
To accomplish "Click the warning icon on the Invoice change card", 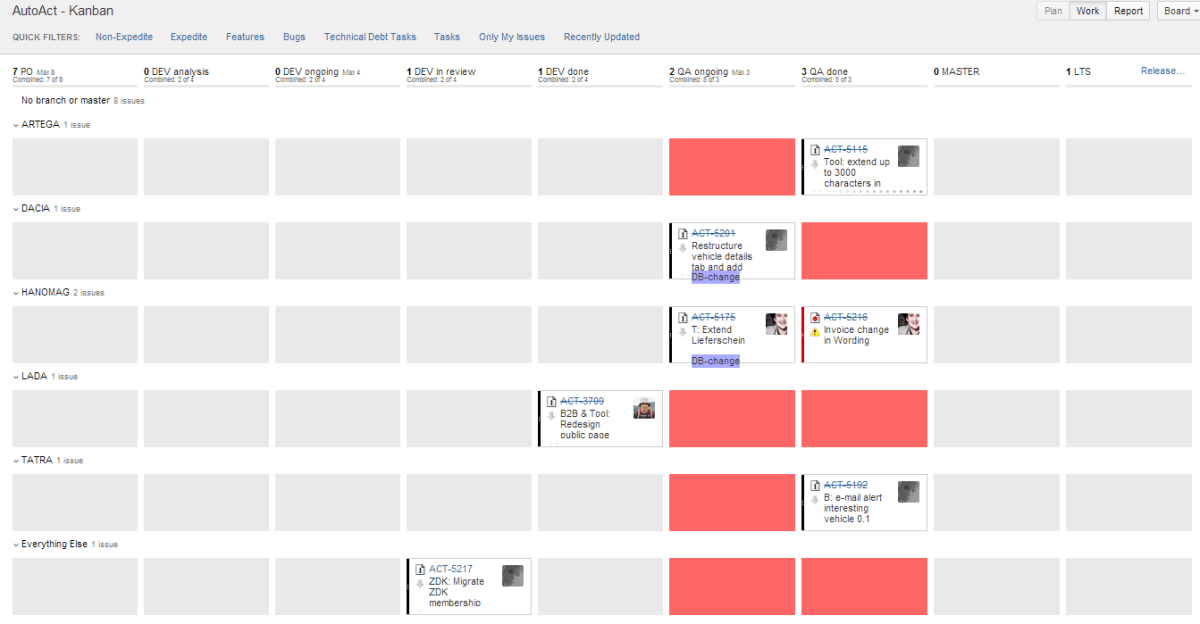I will (x=814, y=330).
